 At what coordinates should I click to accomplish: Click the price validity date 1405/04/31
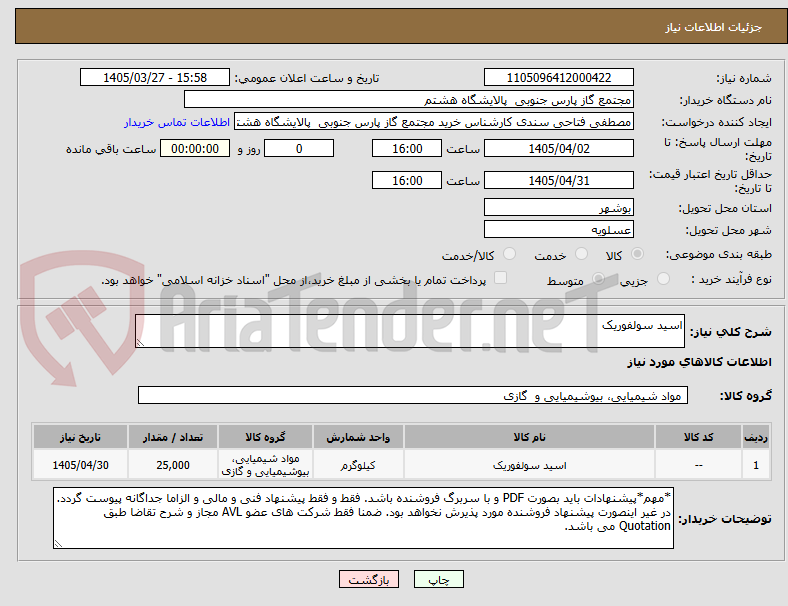558,180
